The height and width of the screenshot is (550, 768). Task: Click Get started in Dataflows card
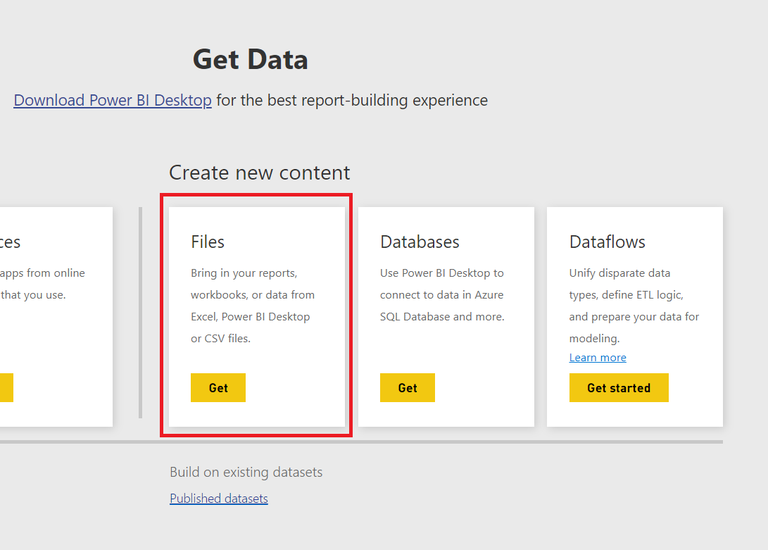click(x=618, y=388)
